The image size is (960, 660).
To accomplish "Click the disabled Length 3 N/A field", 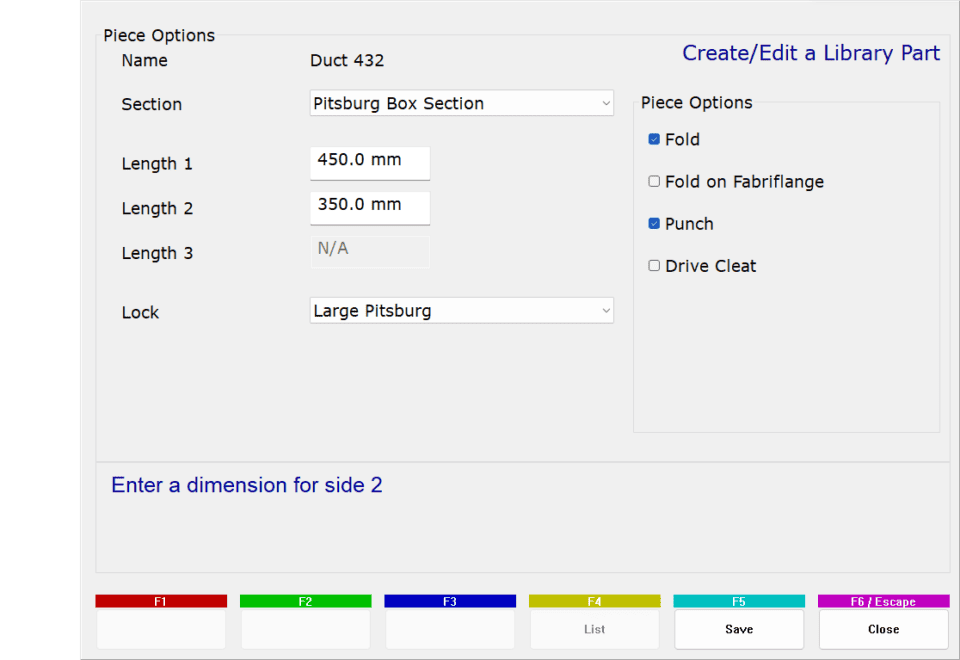I will coord(369,252).
